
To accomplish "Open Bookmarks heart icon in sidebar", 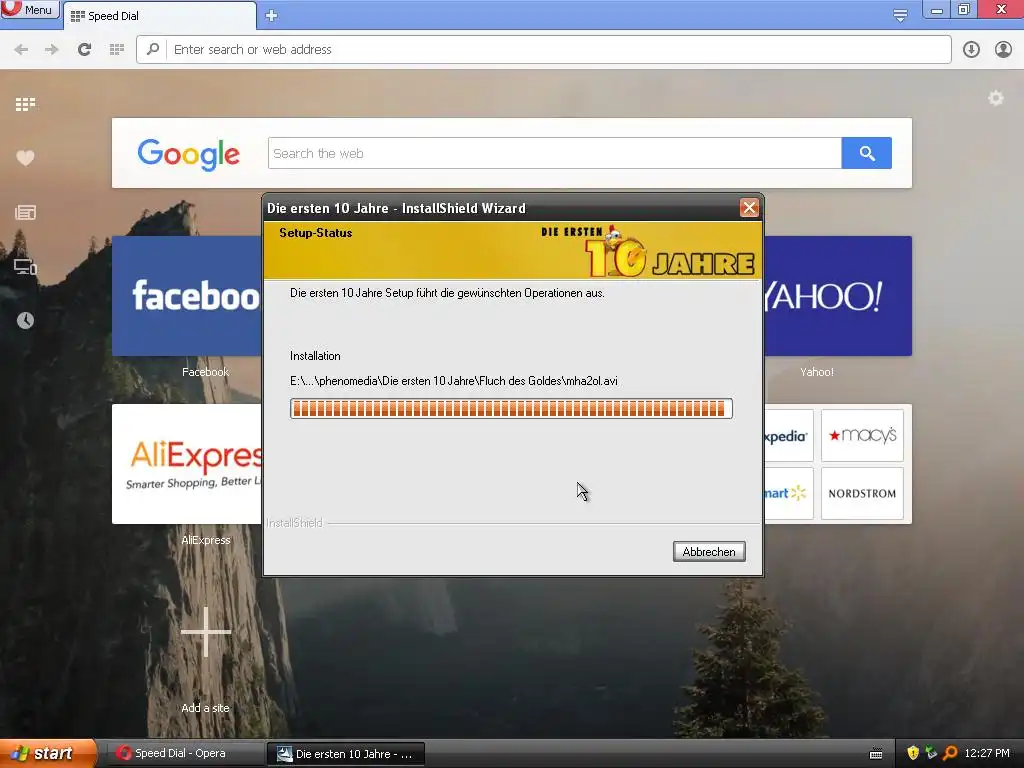I will pos(25,158).
